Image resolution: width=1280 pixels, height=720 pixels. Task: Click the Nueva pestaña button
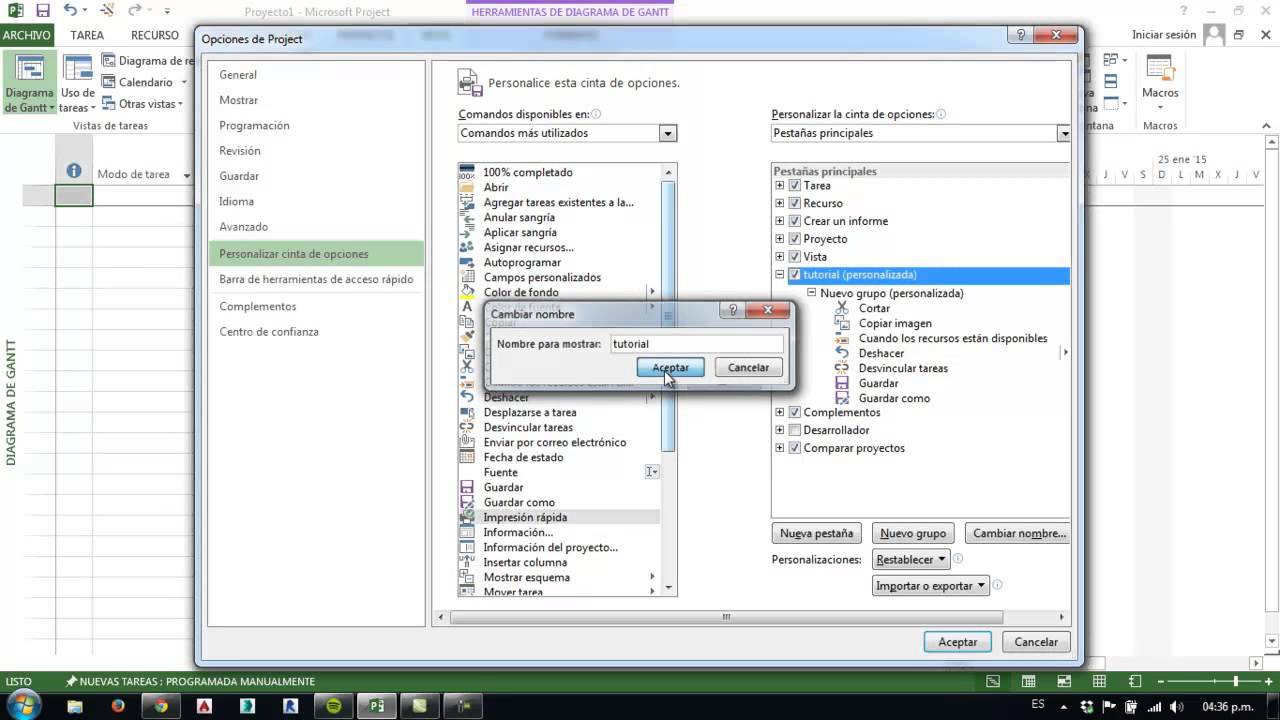817,533
